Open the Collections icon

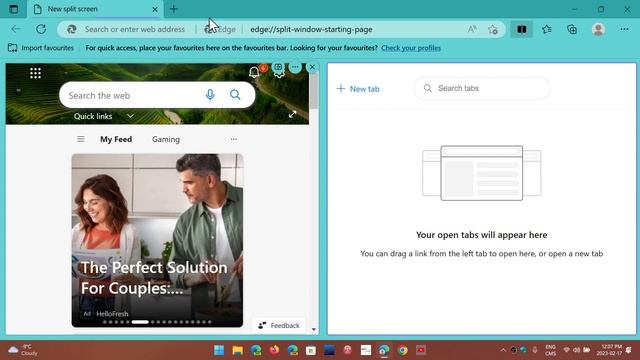[x=572, y=29]
